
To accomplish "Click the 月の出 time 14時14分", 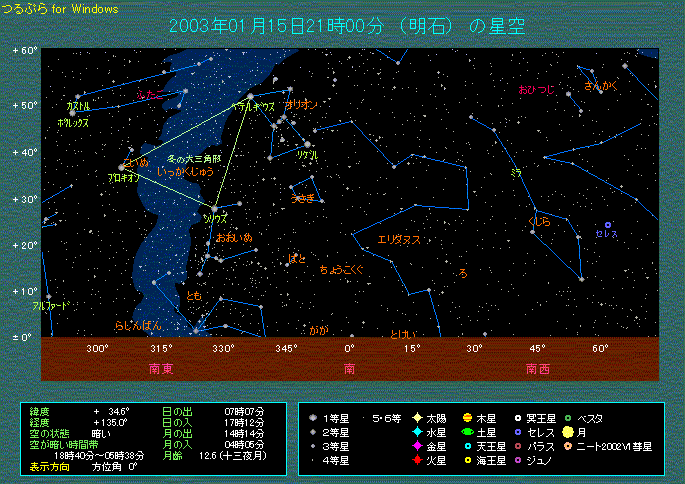I will pyautogui.click(x=244, y=434).
